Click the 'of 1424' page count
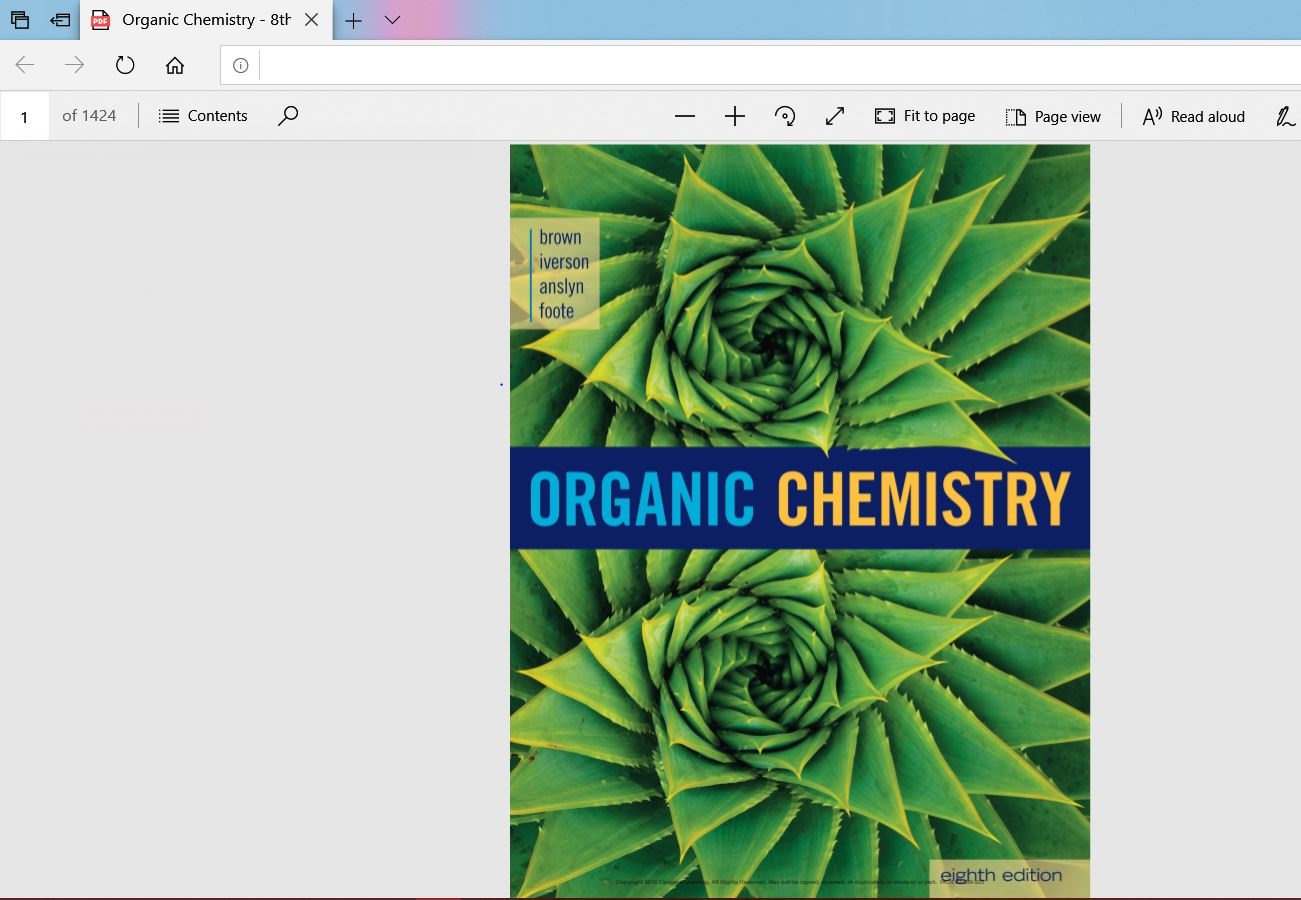This screenshot has width=1301, height=900. (x=89, y=116)
